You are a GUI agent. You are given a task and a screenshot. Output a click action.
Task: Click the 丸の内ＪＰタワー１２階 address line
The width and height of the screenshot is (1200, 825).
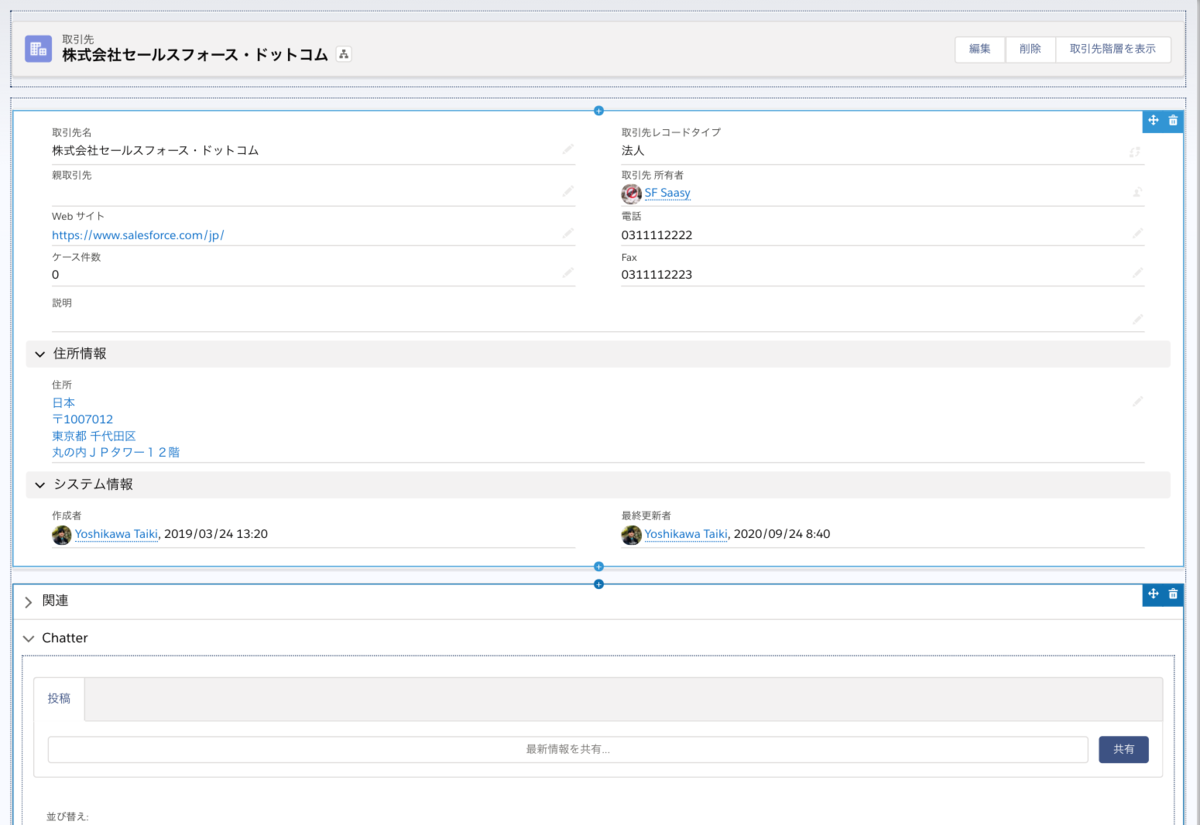pos(116,452)
